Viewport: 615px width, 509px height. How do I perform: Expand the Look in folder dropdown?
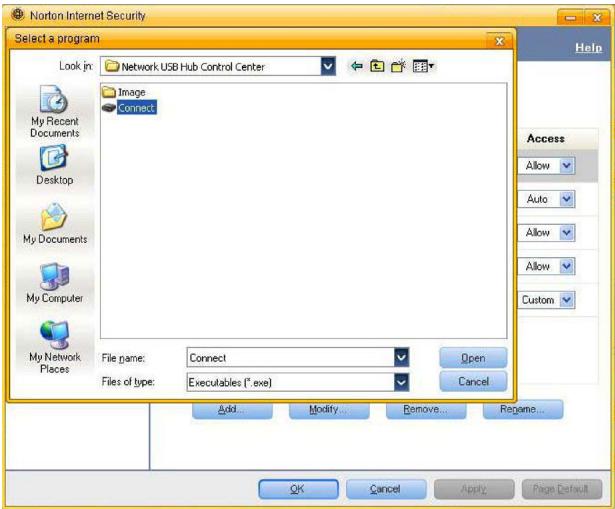(328, 66)
